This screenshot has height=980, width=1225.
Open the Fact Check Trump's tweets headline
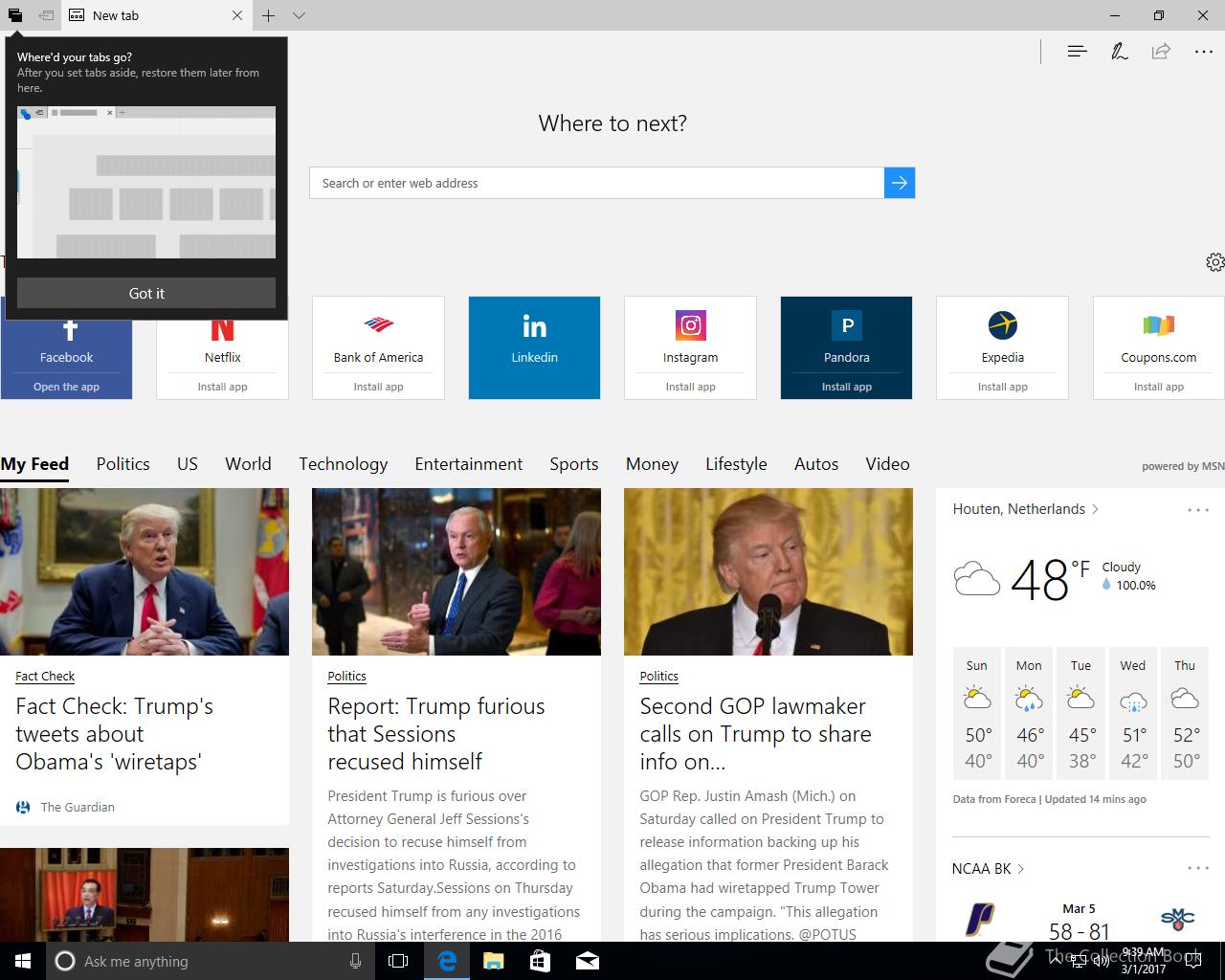coord(115,734)
